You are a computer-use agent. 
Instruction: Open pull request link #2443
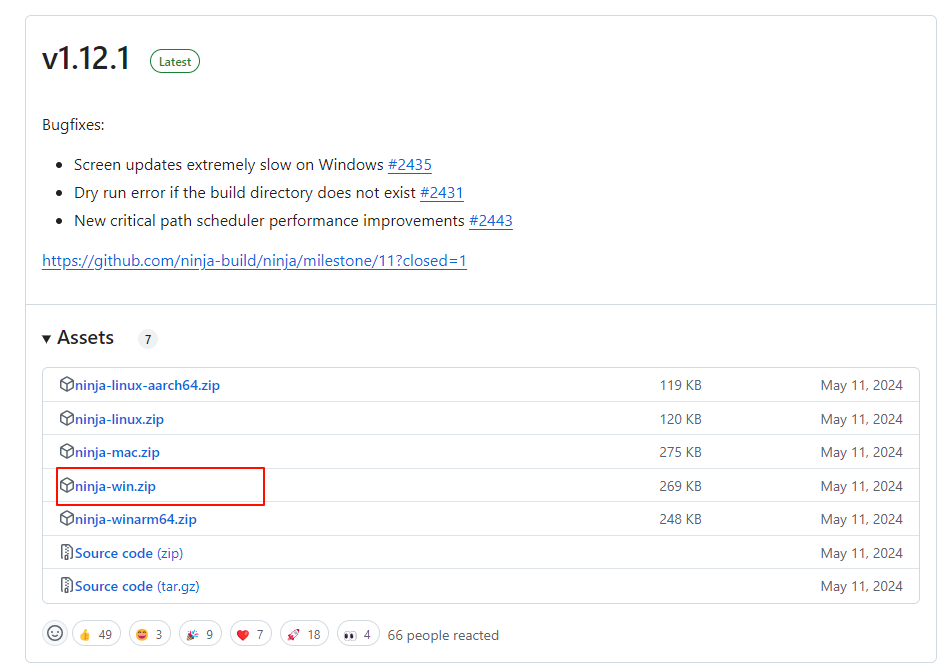point(490,221)
